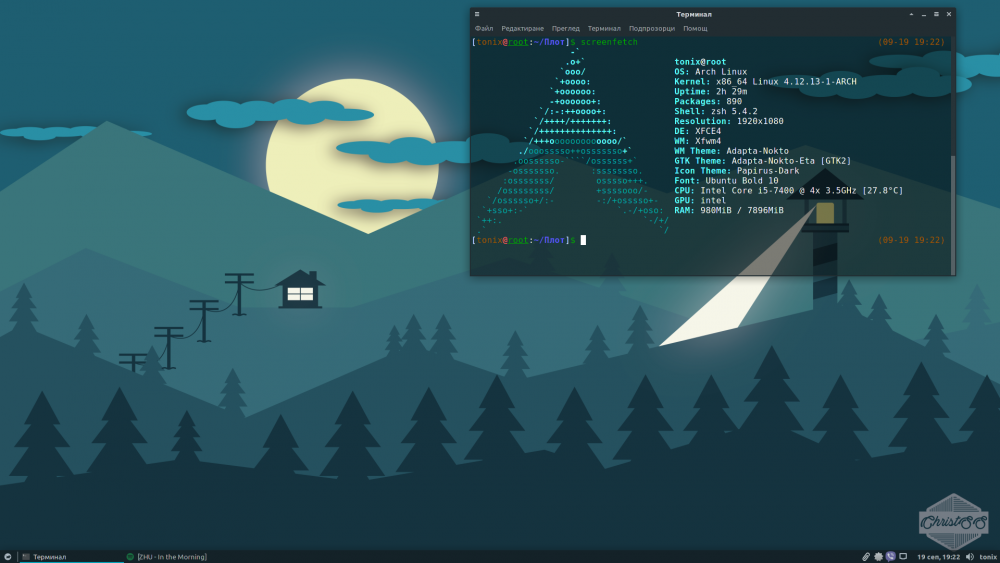Click the Терминал window title

tap(694, 14)
